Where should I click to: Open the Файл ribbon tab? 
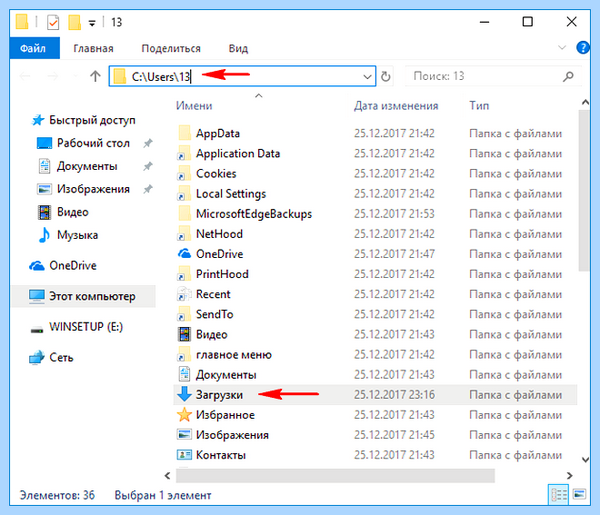(34, 48)
